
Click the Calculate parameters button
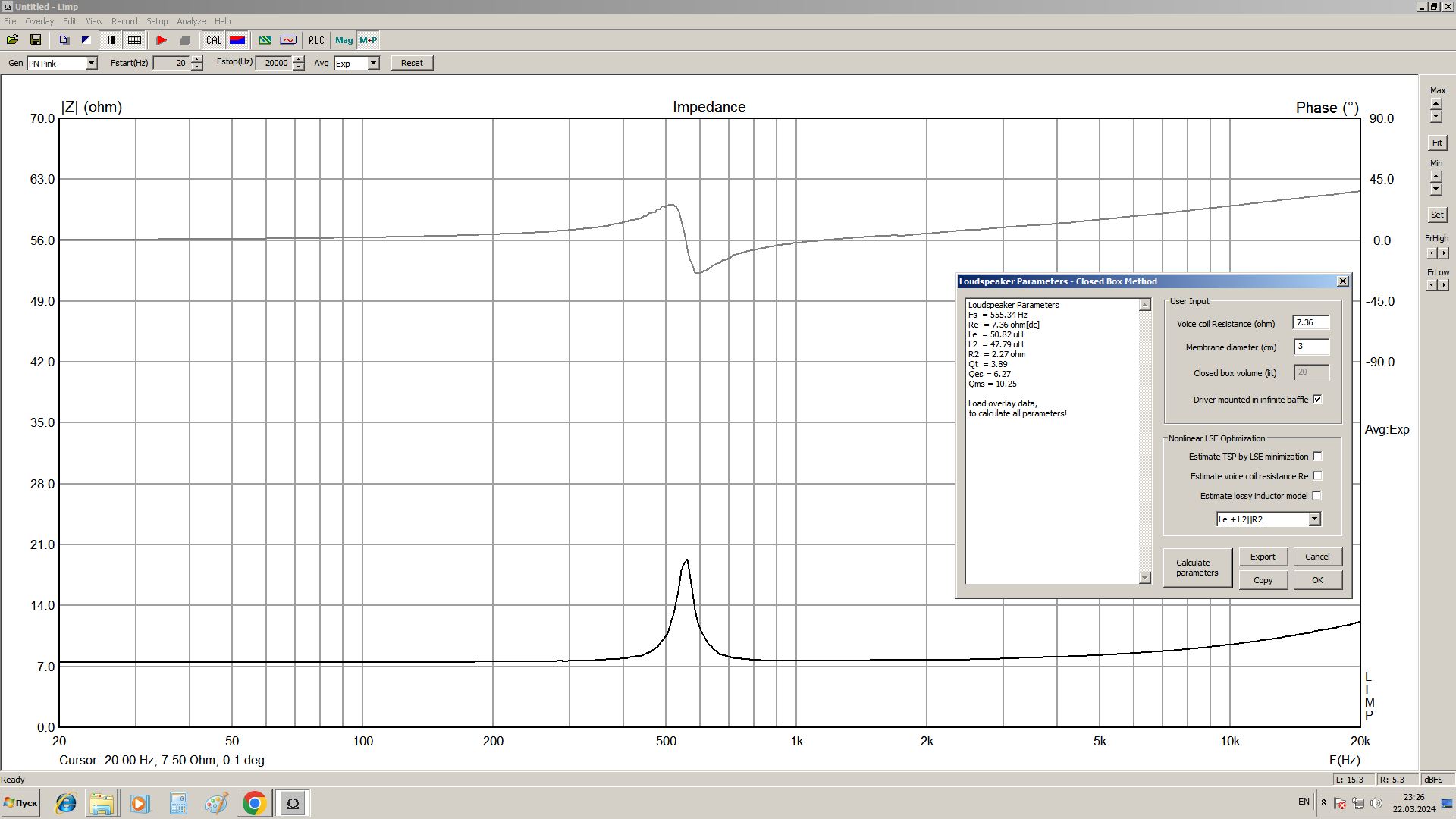point(1197,568)
